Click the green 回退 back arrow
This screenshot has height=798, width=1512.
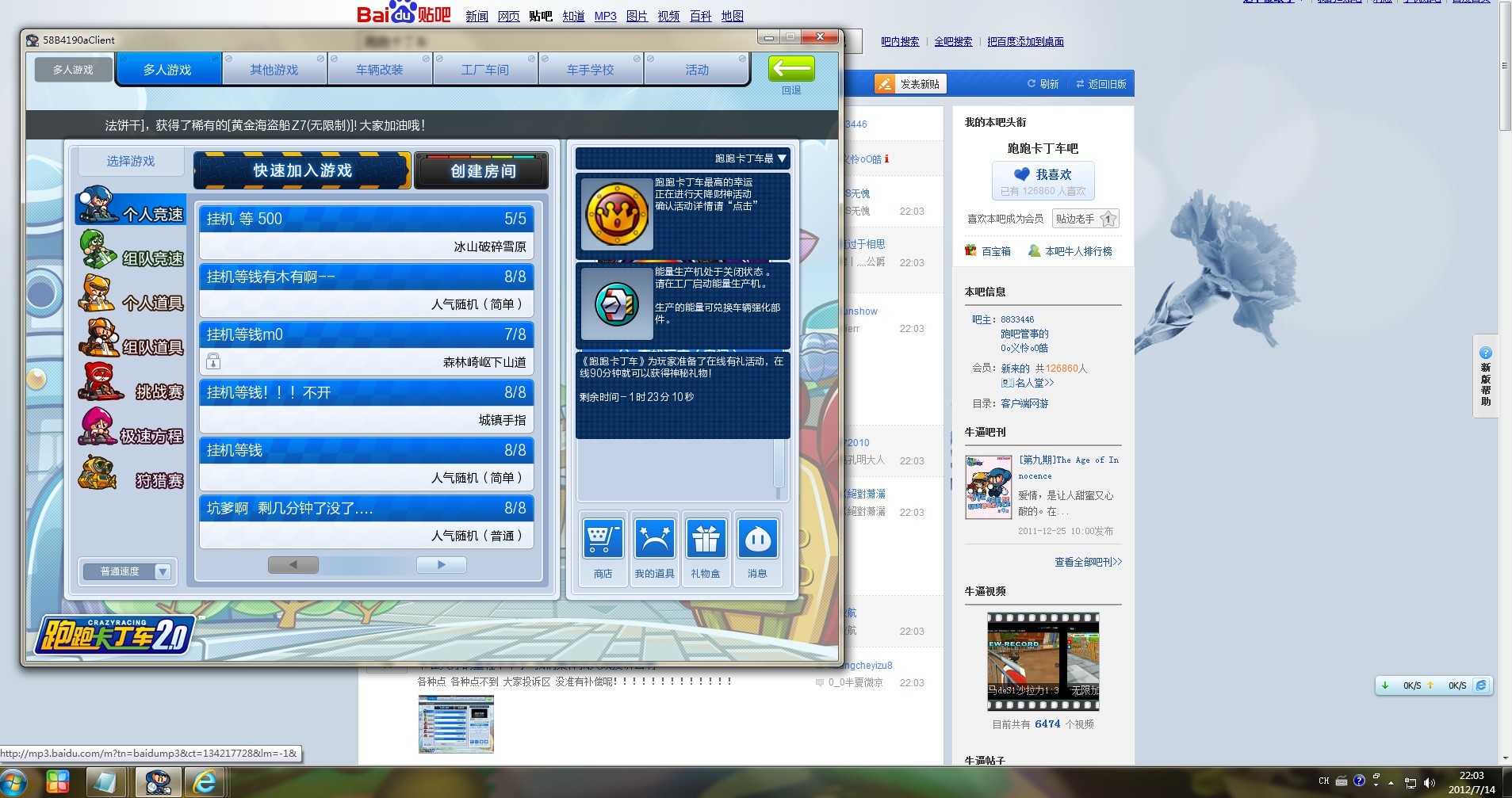click(791, 70)
